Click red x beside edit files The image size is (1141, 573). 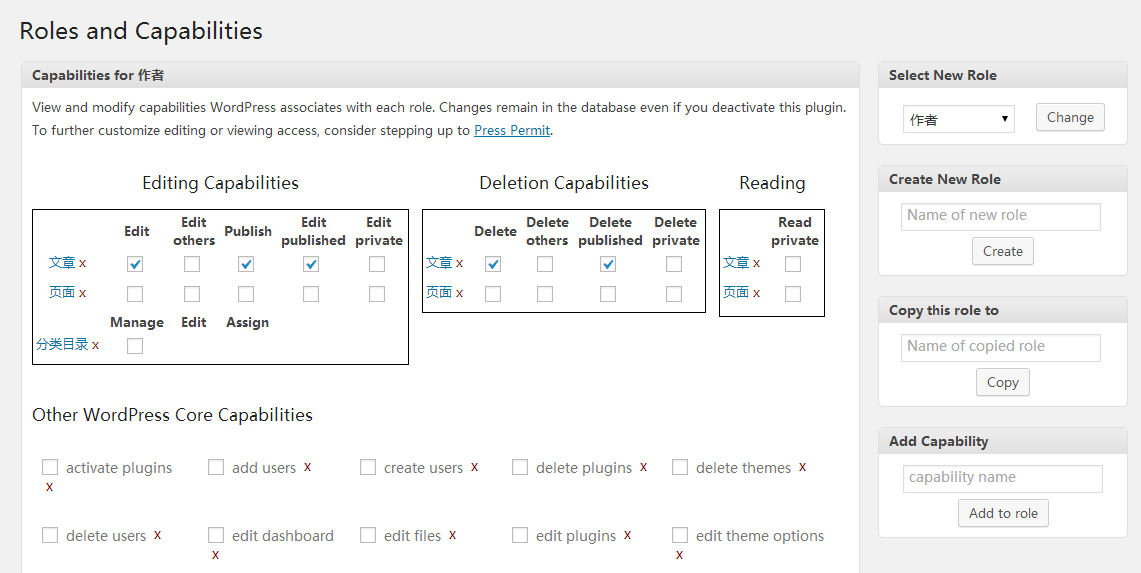point(452,535)
